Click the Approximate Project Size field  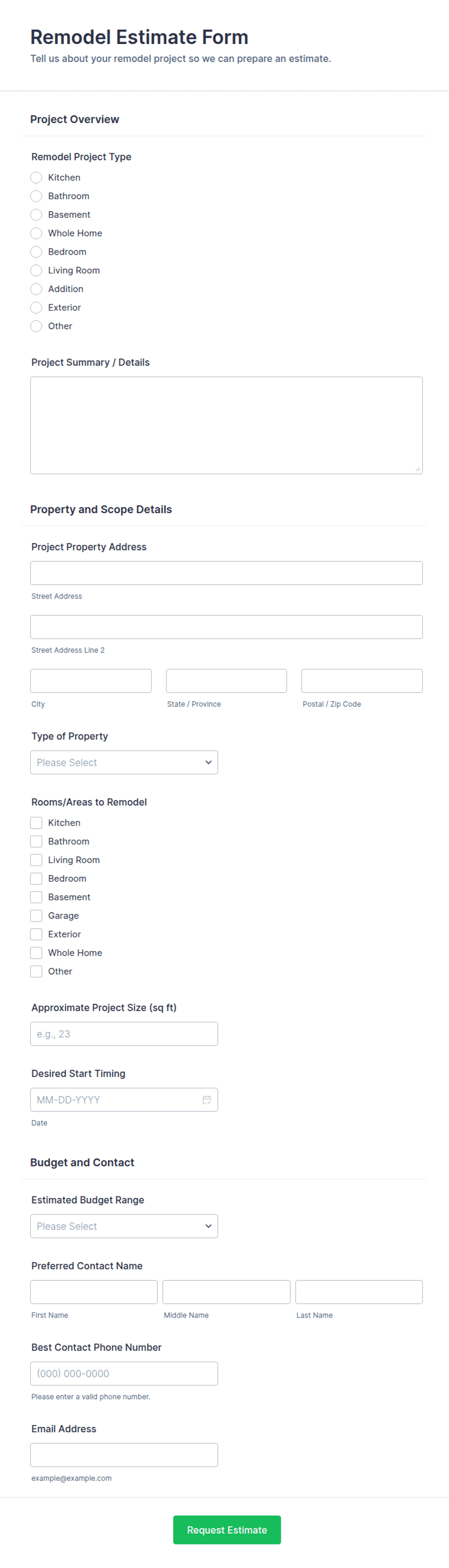click(124, 1034)
